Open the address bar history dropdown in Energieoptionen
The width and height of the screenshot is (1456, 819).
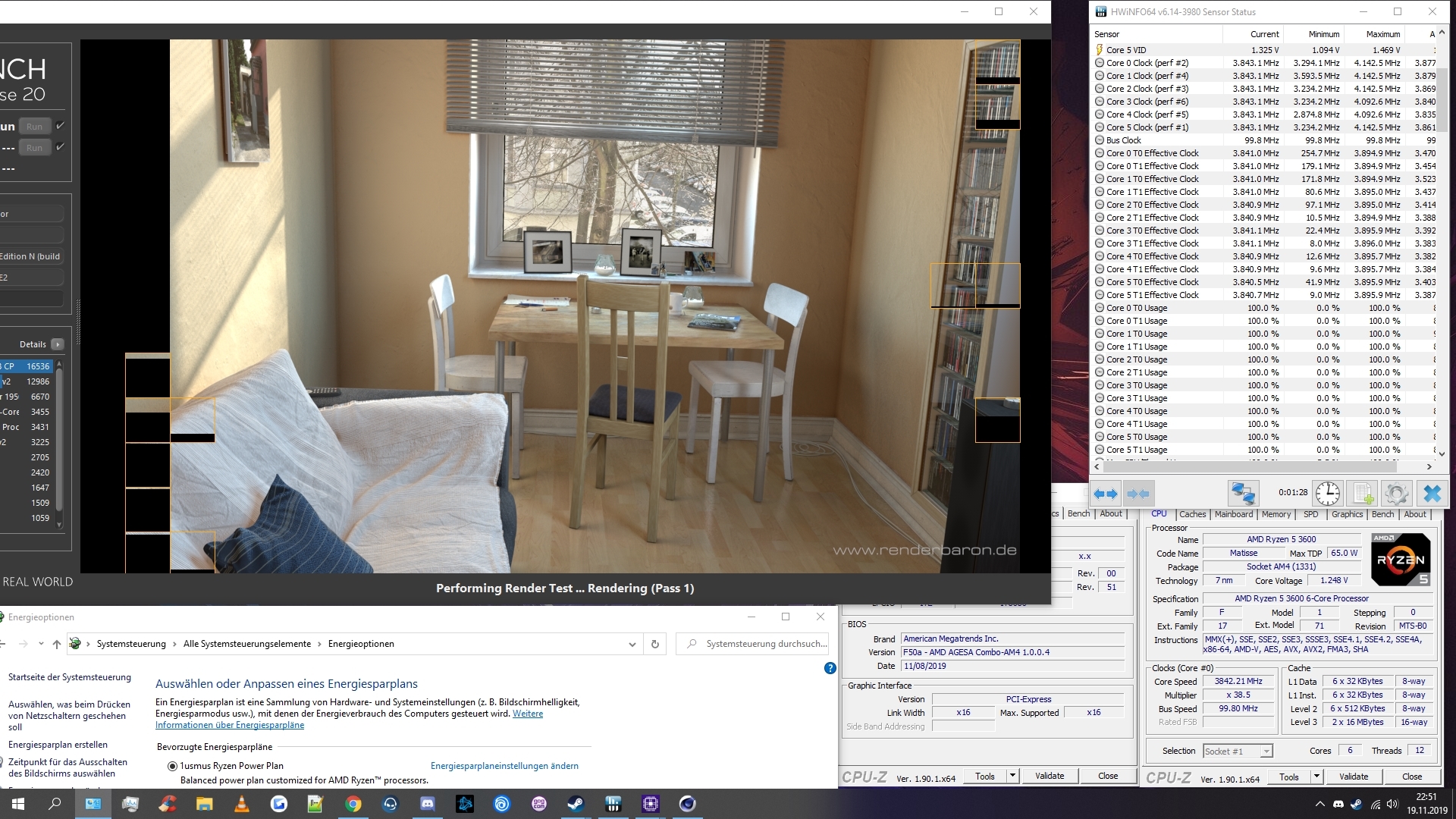click(632, 644)
